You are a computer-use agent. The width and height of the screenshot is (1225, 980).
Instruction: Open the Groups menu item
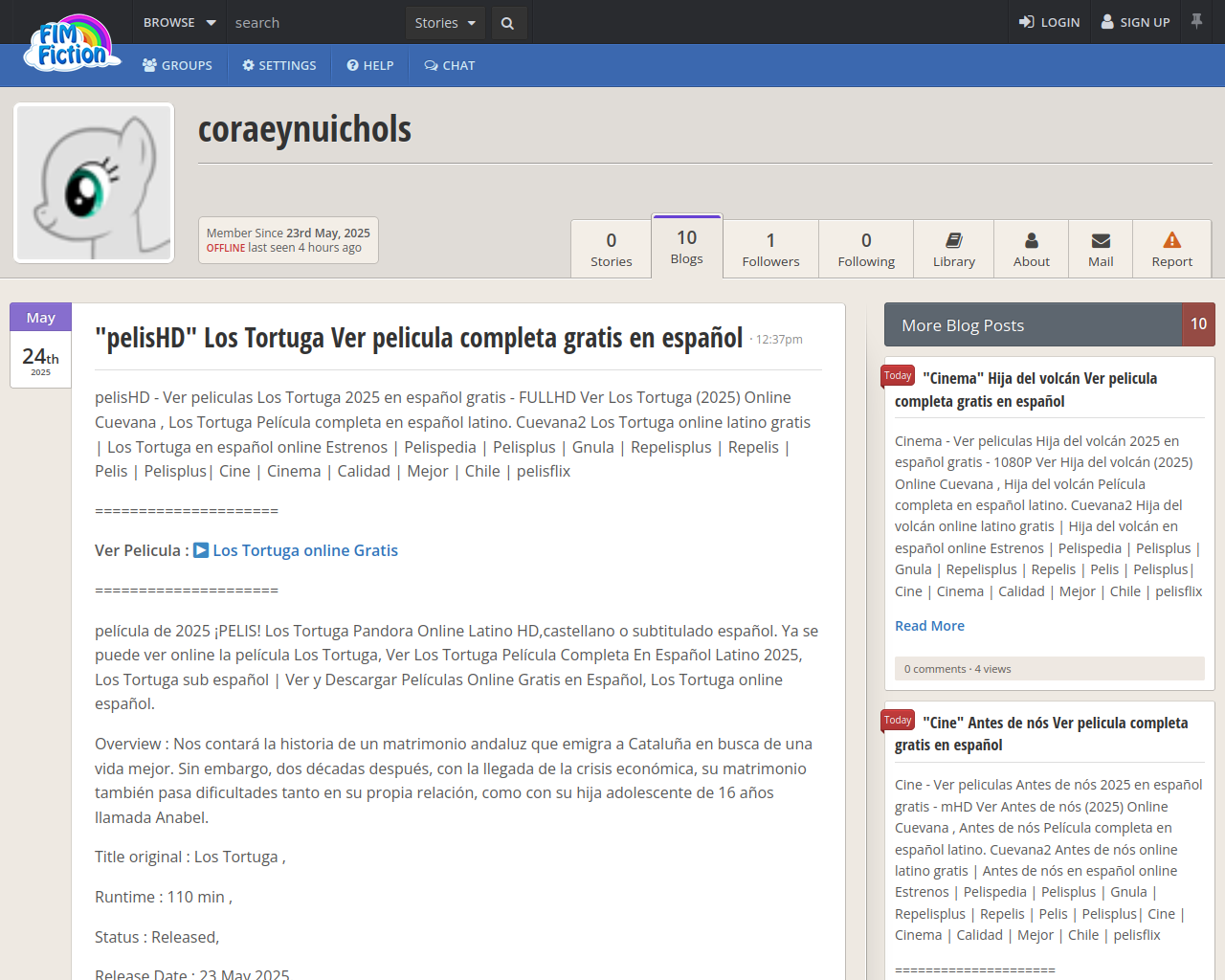[177, 65]
